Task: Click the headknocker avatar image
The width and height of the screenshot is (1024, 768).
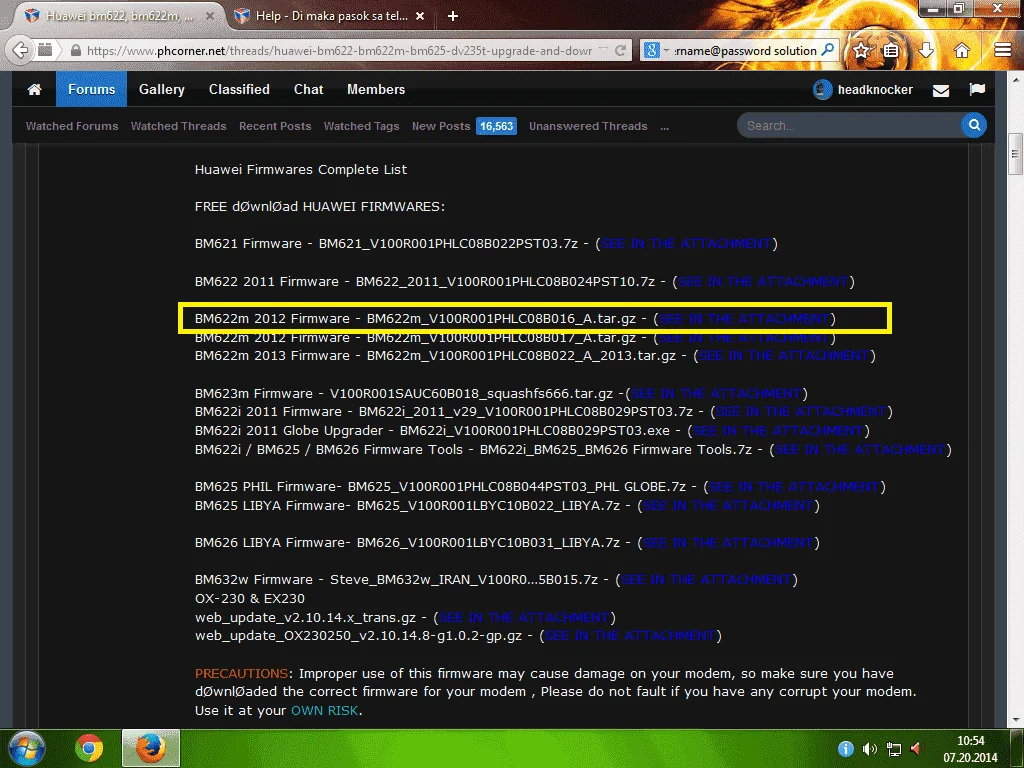Action: [x=822, y=89]
